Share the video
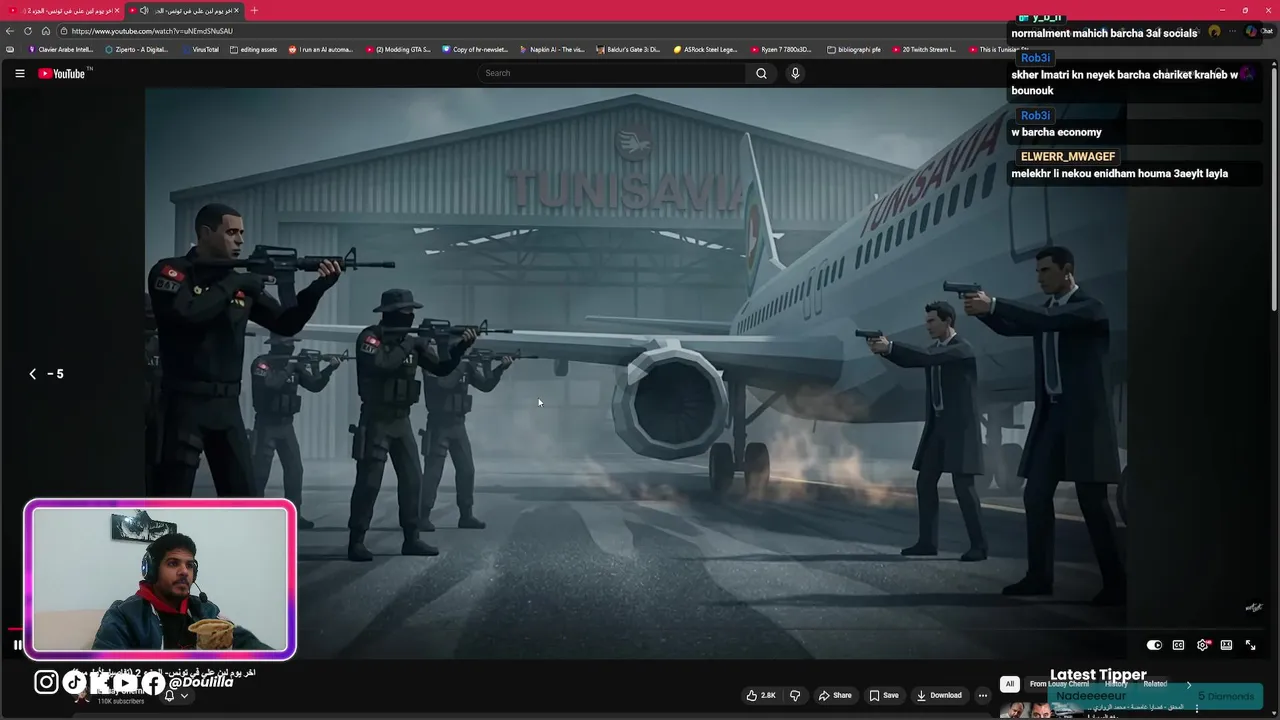Image resolution: width=1280 pixels, height=720 pixels. [835, 695]
